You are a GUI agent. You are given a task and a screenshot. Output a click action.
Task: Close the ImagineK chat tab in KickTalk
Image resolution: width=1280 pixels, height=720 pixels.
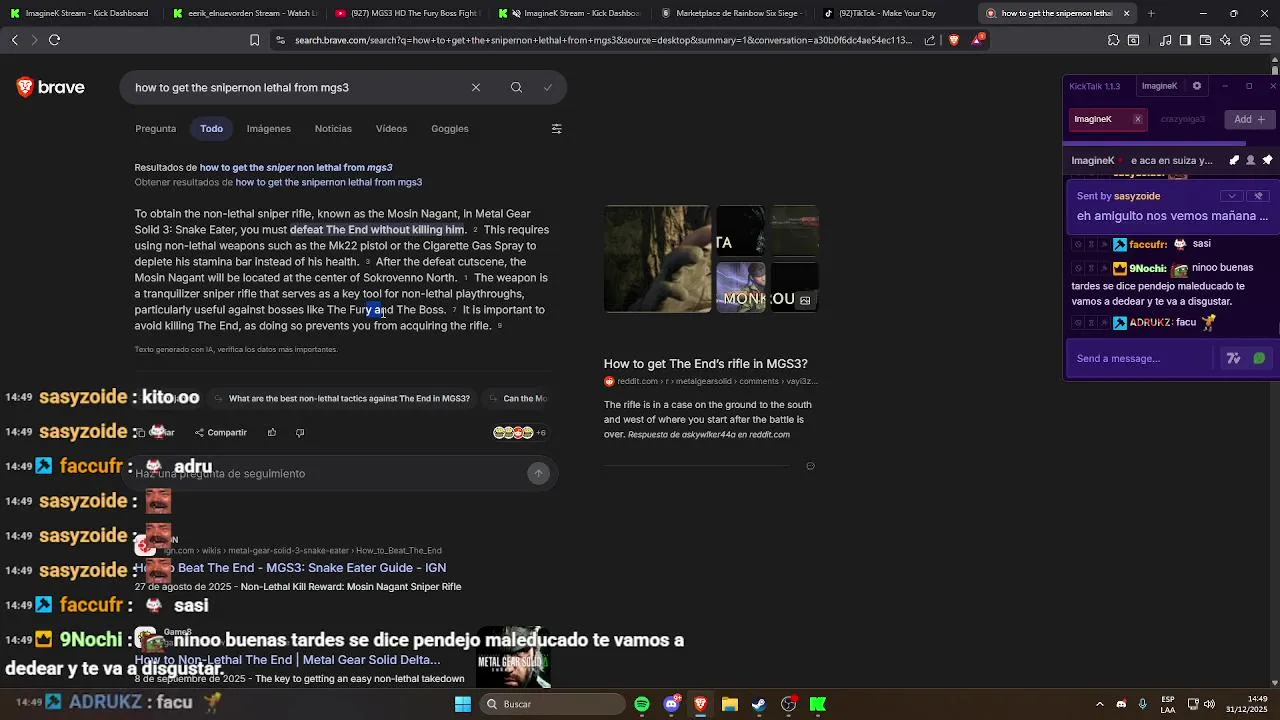1137,119
